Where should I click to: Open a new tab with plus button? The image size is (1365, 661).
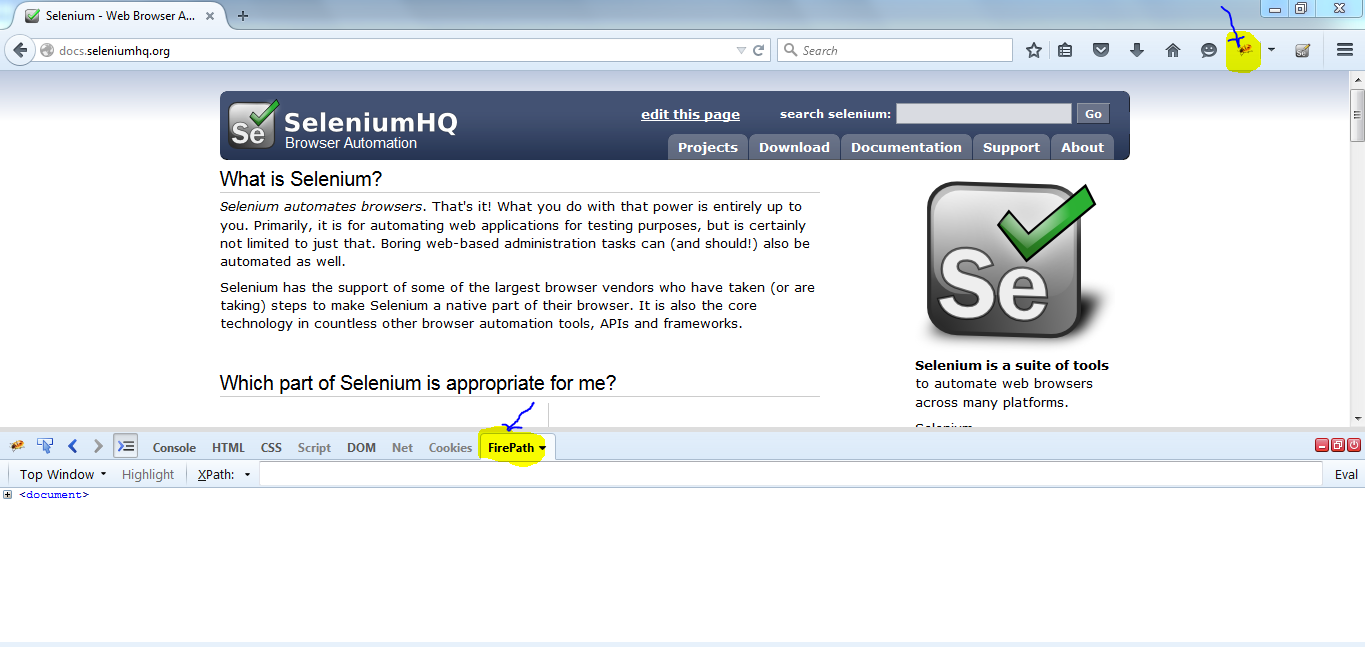click(x=243, y=16)
